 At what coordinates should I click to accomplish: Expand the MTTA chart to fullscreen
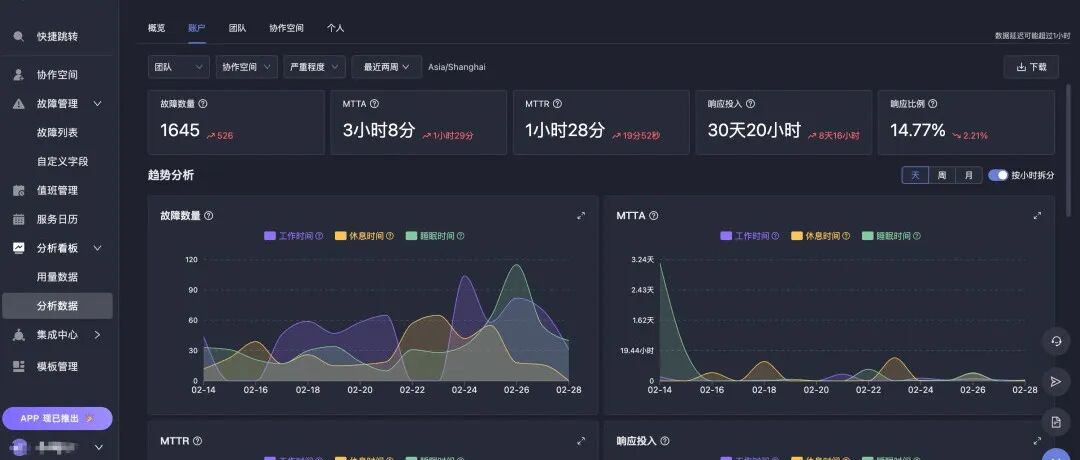pyautogui.click(x=1037, y=216)
